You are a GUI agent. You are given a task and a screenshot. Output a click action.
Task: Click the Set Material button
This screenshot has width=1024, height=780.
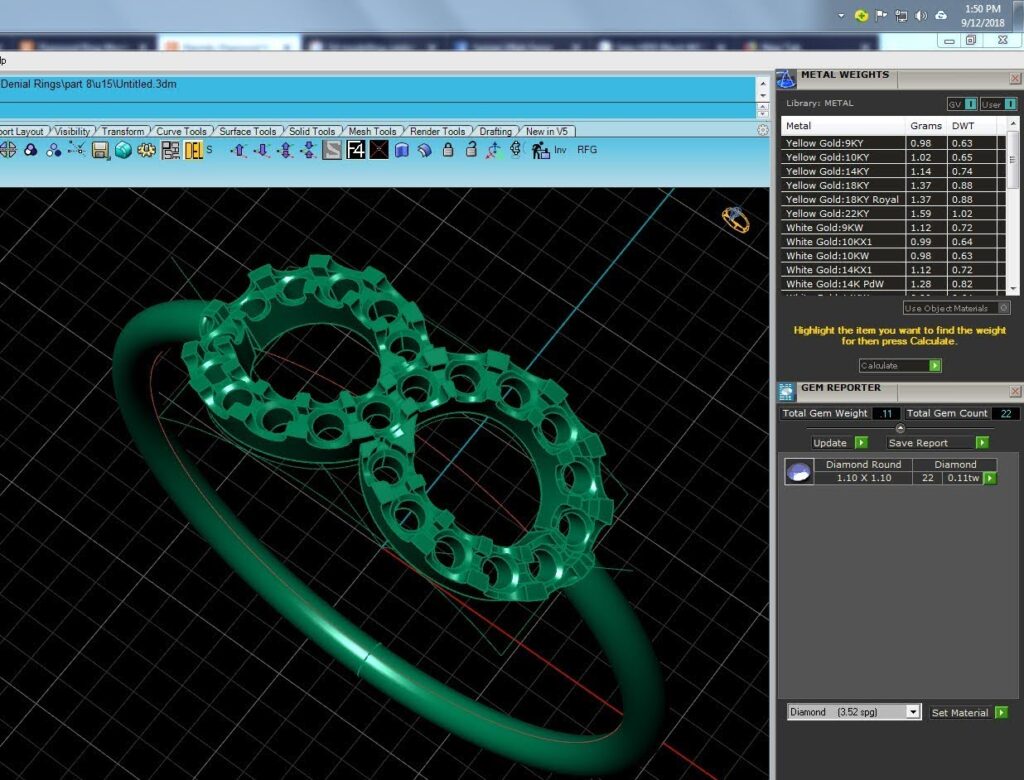pyautogui.click(x=969, y=713)
